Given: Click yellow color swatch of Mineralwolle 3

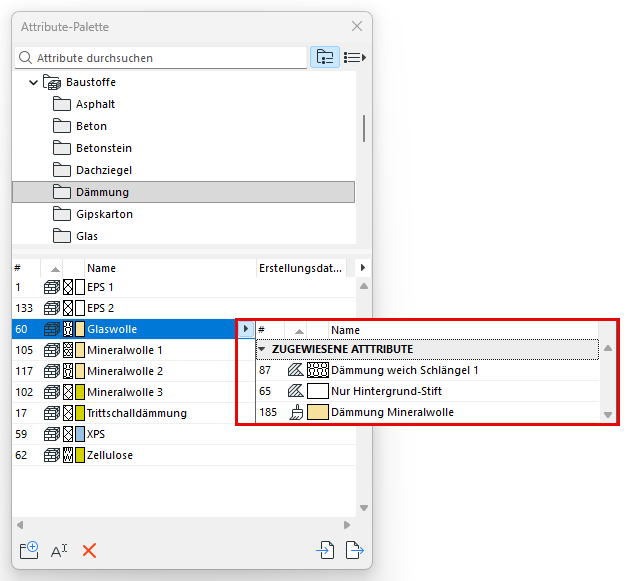Looking at the screenshot, I should point(80,392).
